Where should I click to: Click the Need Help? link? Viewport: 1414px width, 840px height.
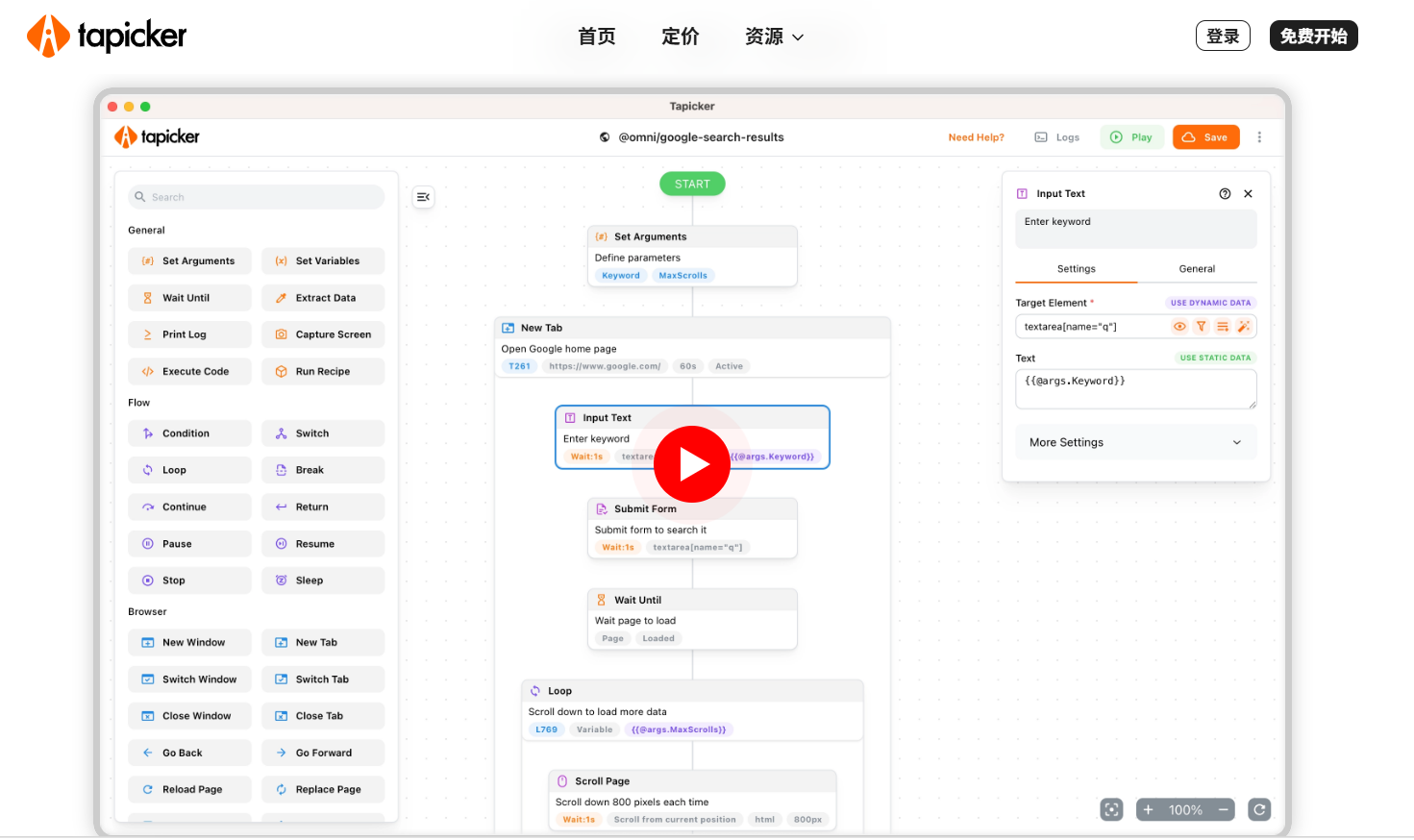[976, 137]
